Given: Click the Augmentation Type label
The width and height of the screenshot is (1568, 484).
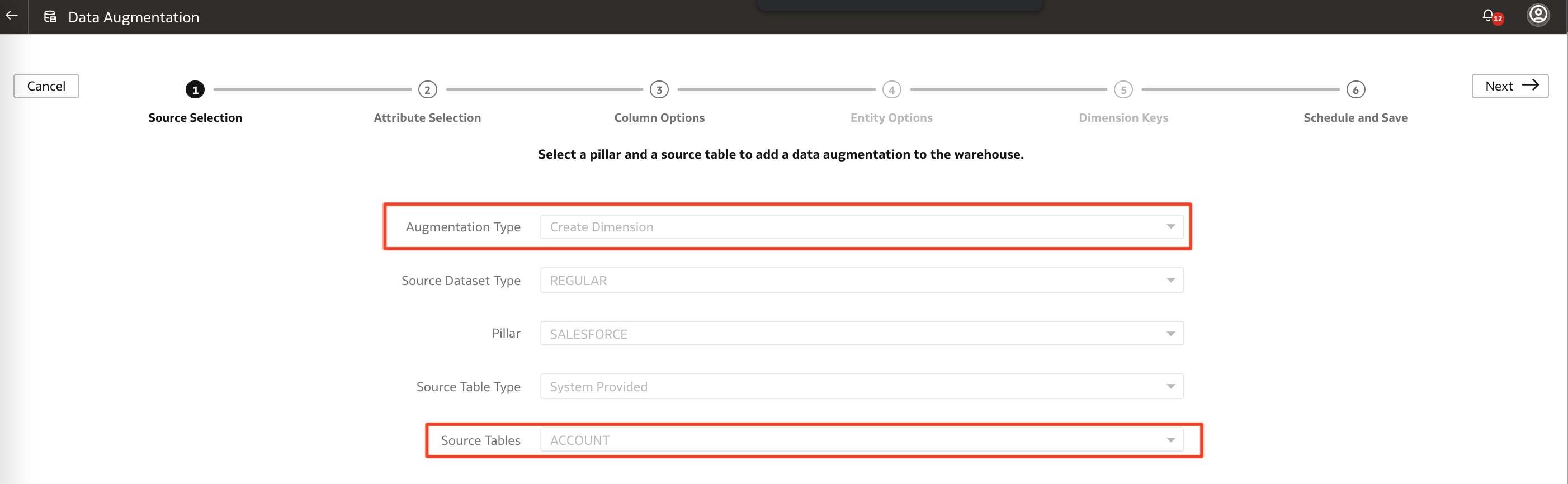Looking at the screenshot, I should pos(463,227).
